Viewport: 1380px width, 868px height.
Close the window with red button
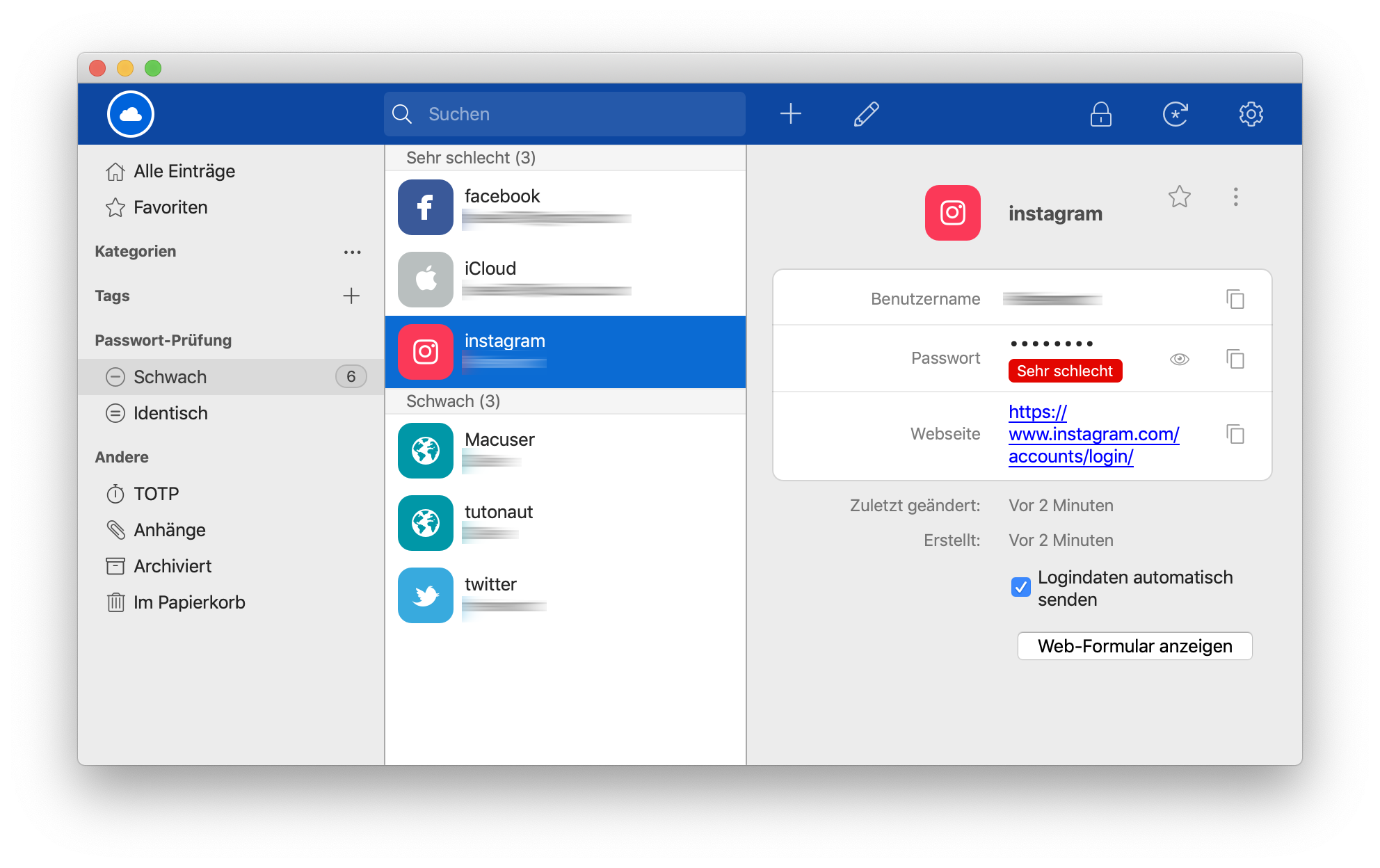[97, 68]
